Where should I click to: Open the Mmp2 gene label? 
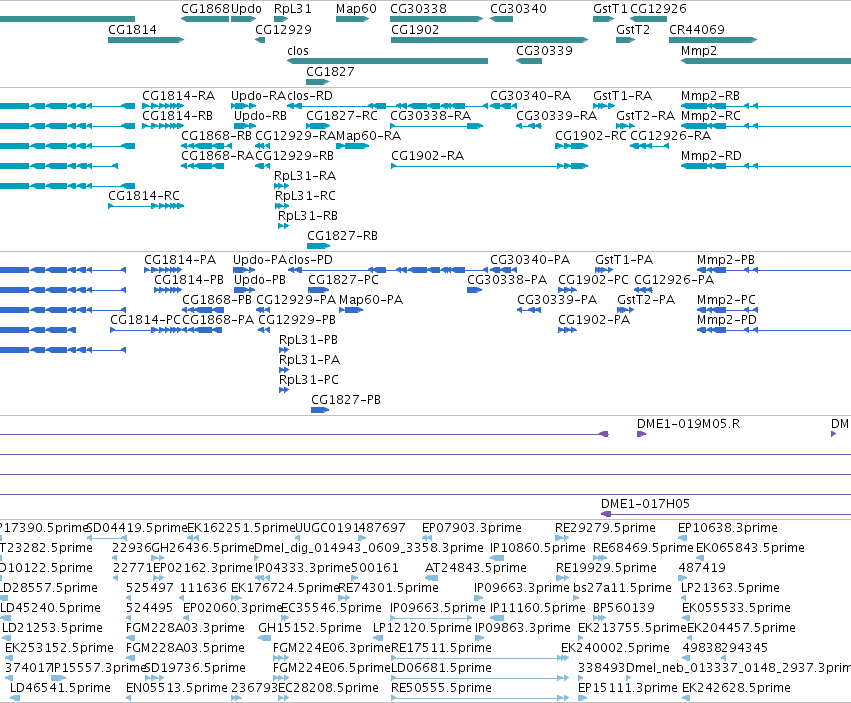click(699, 51)
